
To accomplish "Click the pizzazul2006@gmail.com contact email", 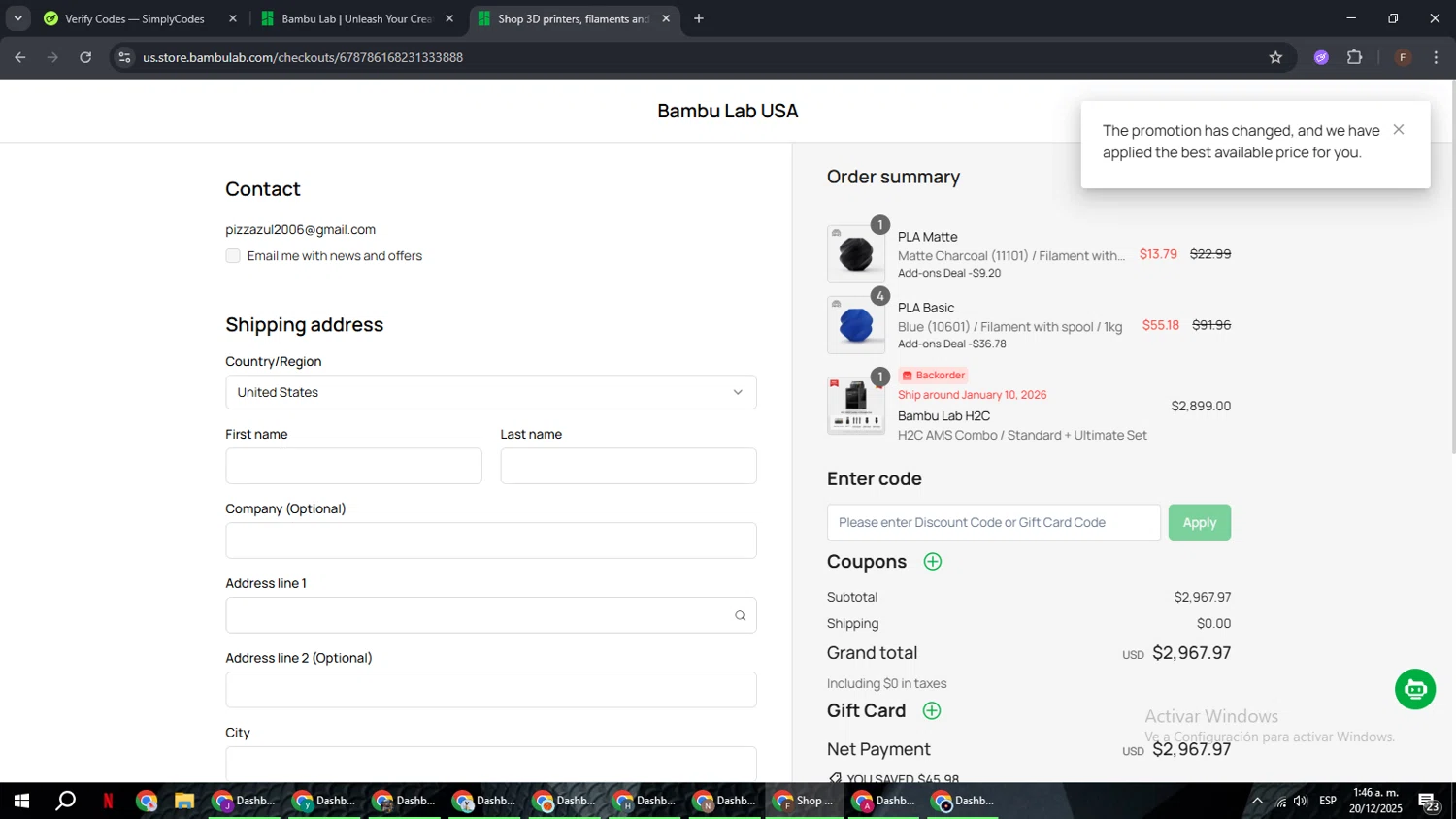I will coord(300,230).
